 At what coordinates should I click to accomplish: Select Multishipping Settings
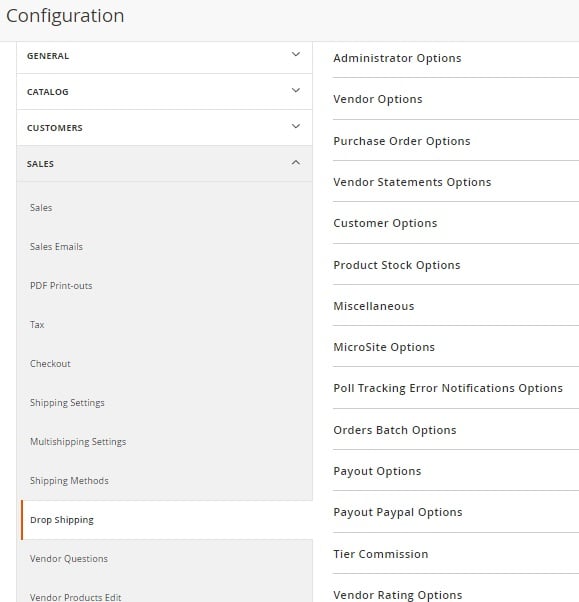click(x=78, y=442)
